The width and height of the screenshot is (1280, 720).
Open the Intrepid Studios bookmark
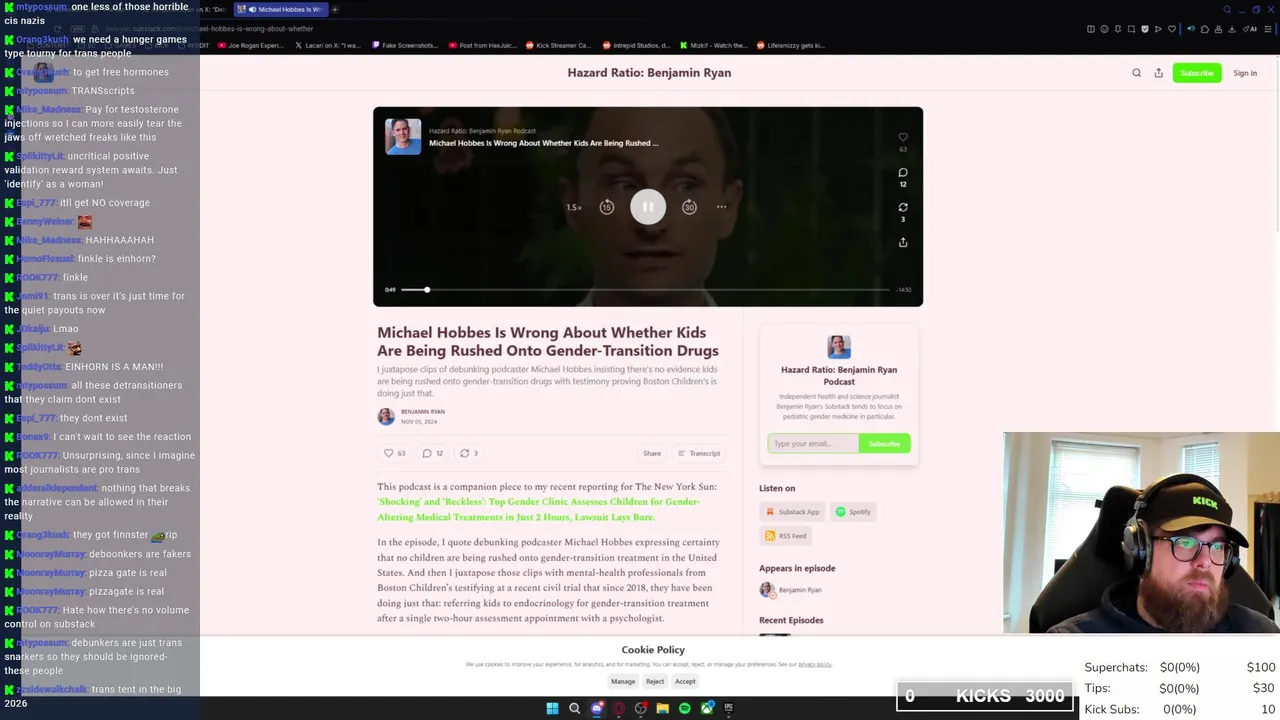[x=637, y=45]
